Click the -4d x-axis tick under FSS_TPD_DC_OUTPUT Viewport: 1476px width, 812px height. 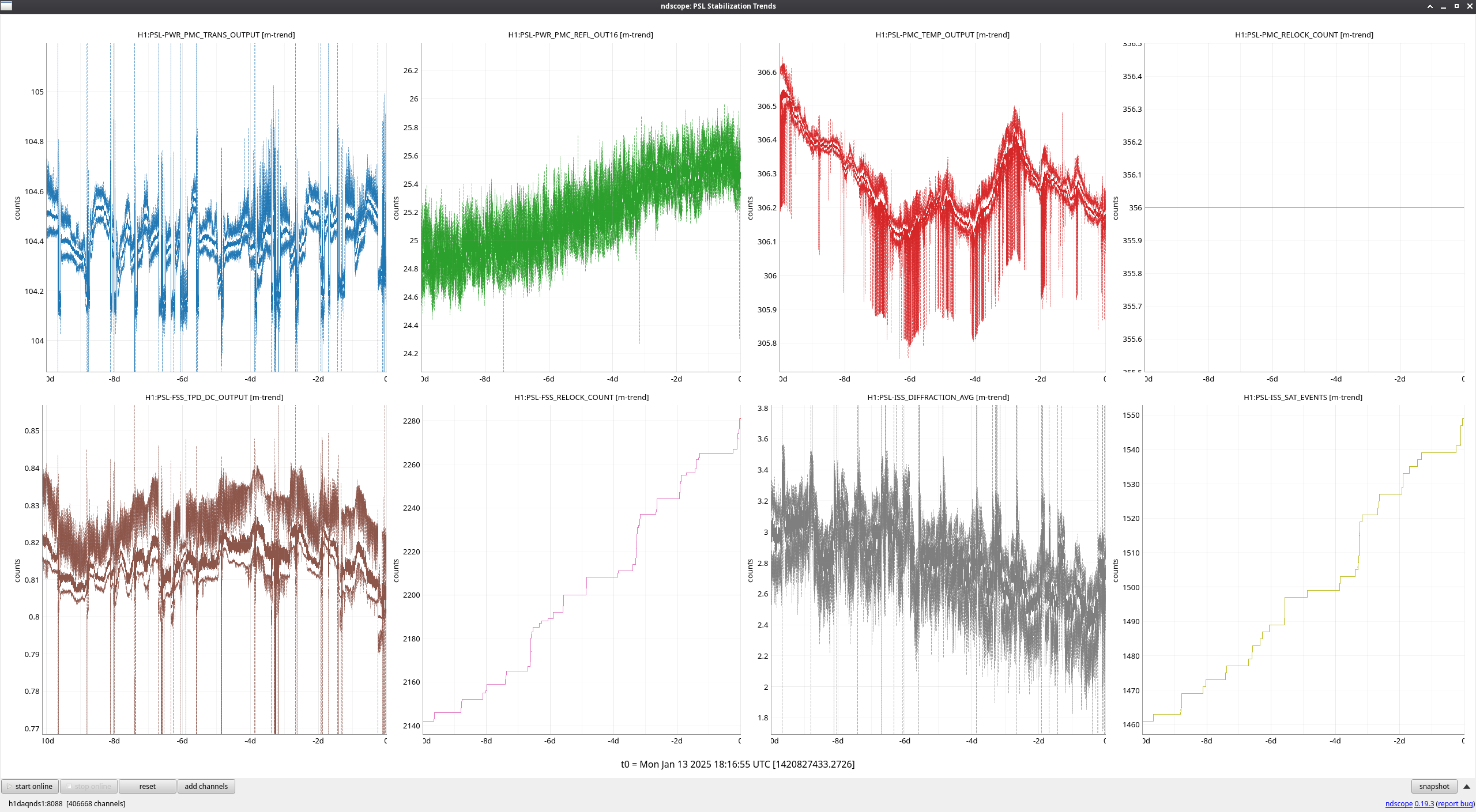pyautogui.click(x=250, y=741)
